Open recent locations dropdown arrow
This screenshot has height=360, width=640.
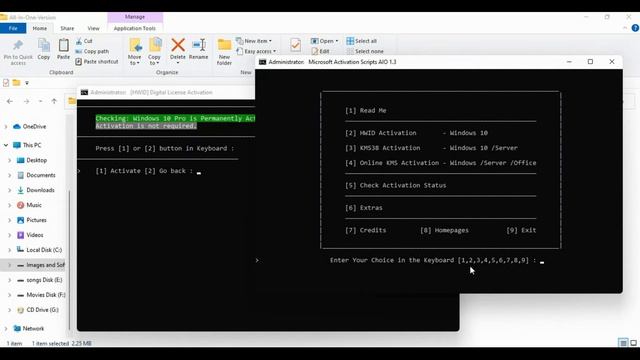(x=40, y=101)
